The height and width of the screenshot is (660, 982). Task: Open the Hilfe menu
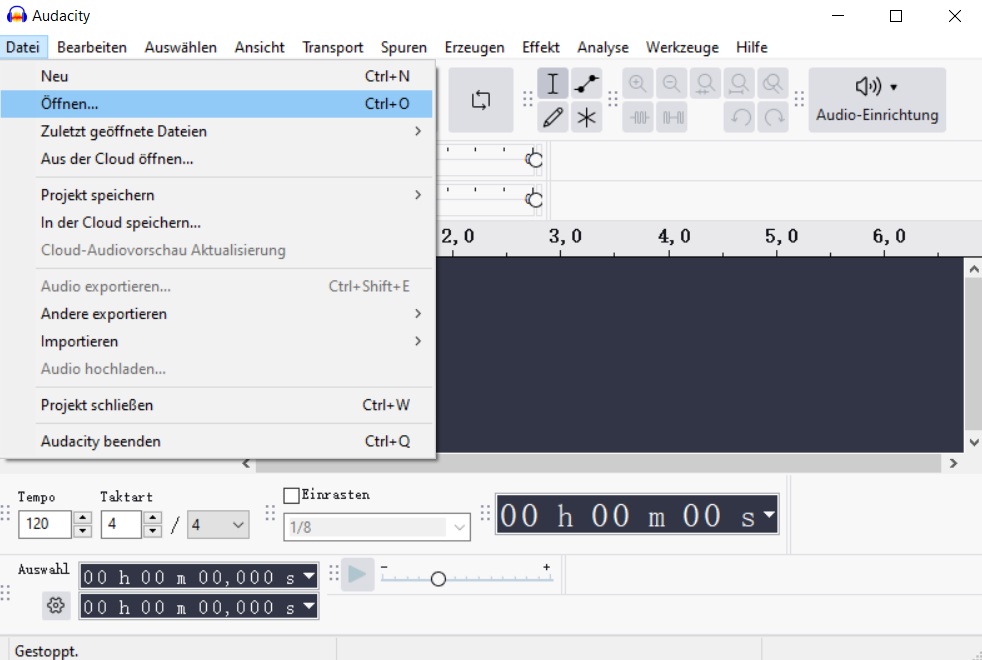coord(752,48)
